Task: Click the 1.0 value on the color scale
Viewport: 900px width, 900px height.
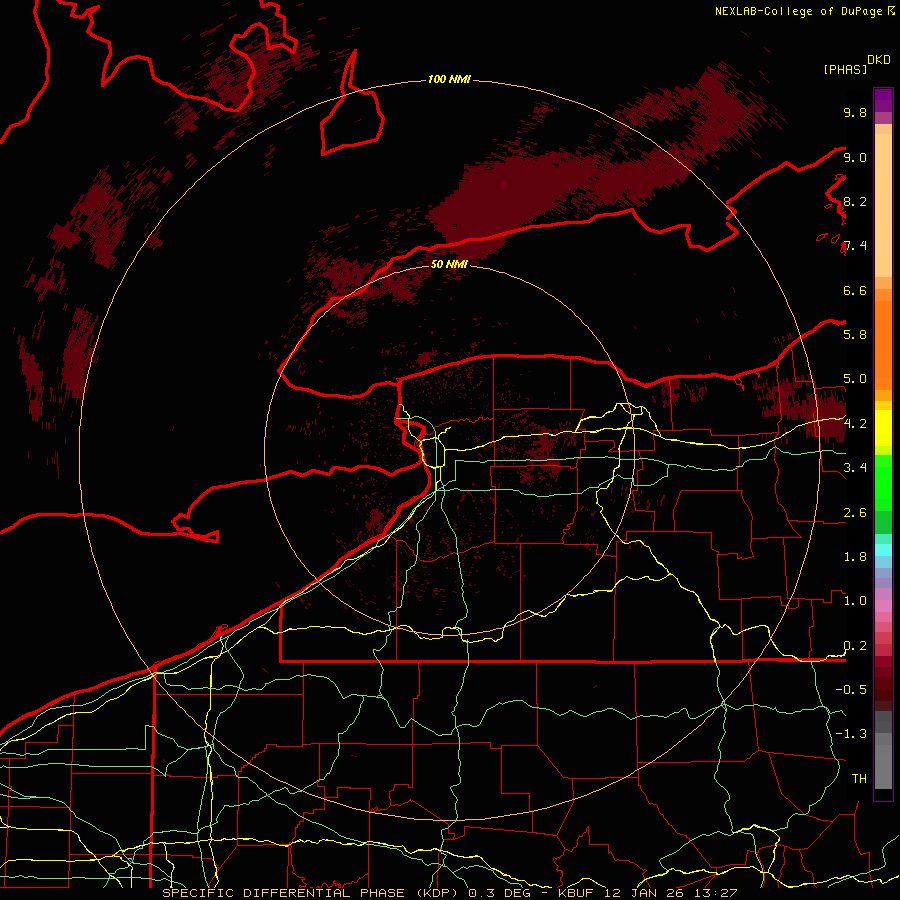Action: (x=855, y=601)
